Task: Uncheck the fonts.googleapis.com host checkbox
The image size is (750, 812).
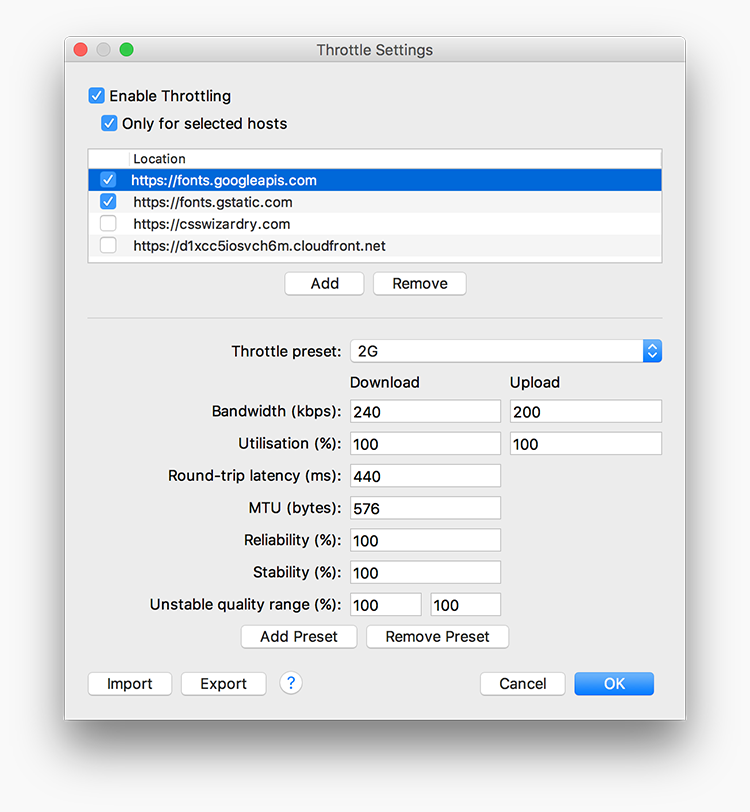Action: [108, 181]
